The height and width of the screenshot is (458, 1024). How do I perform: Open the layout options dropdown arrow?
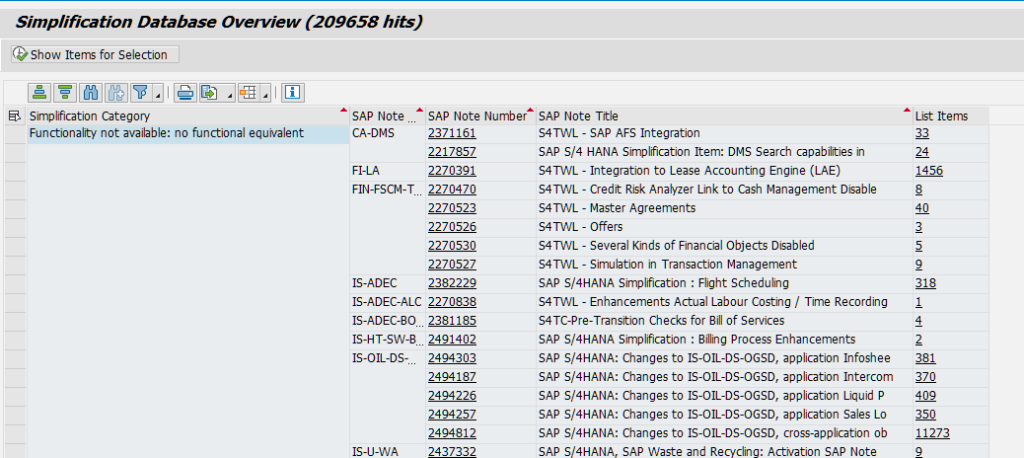coord(265,93)
